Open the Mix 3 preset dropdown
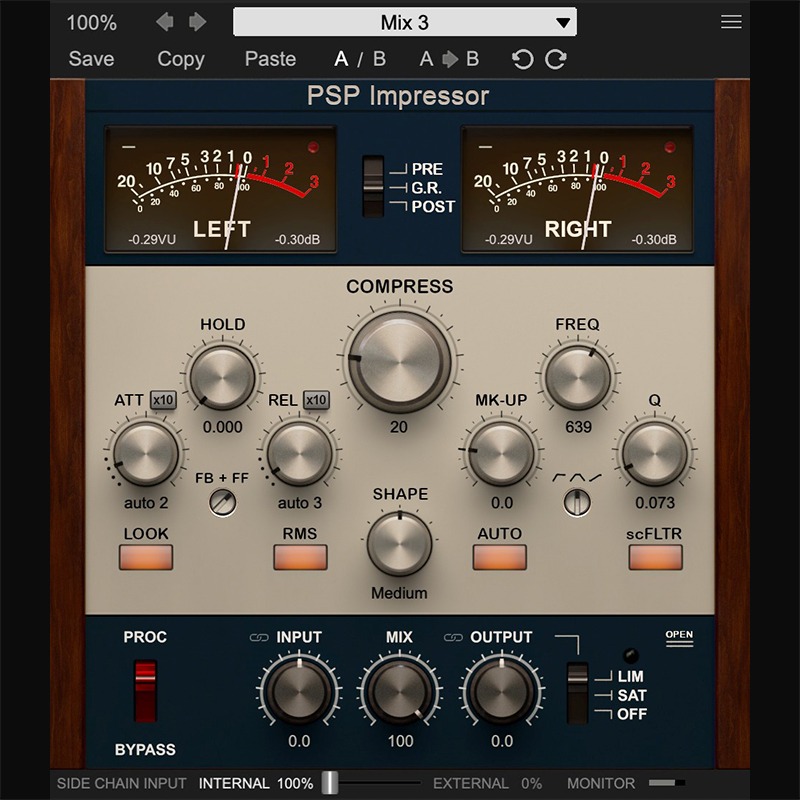Viewport: 800px width, 800px height. (x=405, y=22)
